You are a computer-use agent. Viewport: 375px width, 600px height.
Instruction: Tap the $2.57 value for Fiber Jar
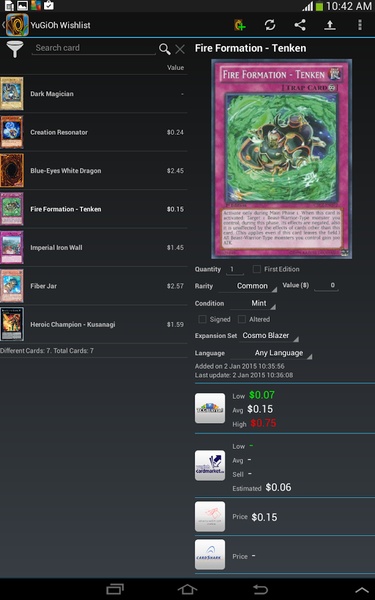coord(175,286)
